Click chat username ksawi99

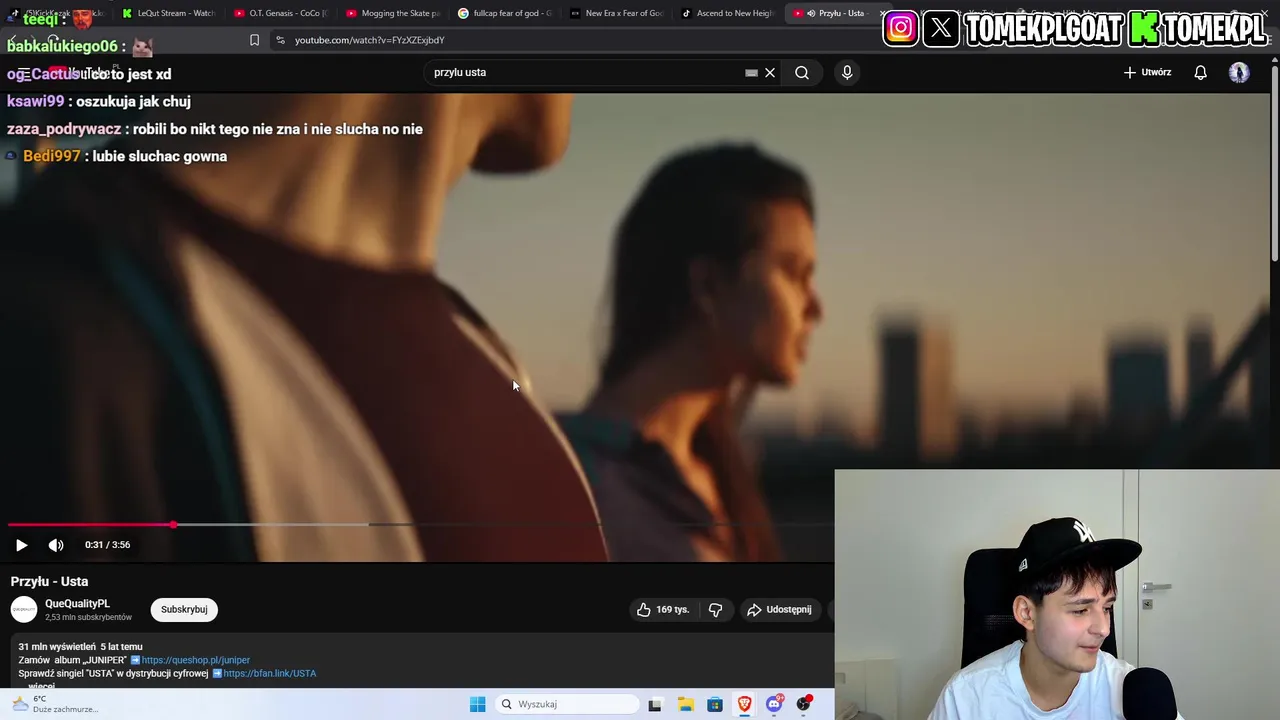point(35,101)
